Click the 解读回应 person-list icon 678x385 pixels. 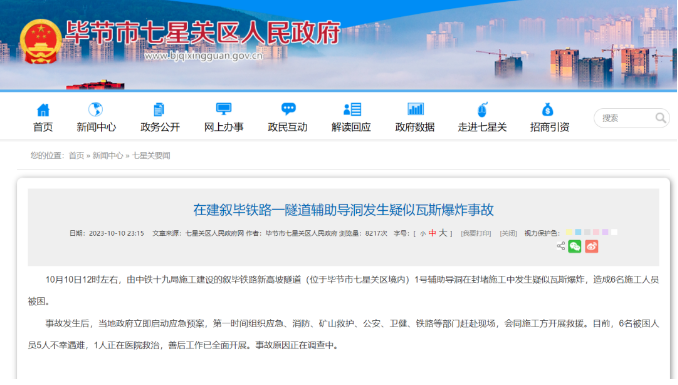coord(352,109)
